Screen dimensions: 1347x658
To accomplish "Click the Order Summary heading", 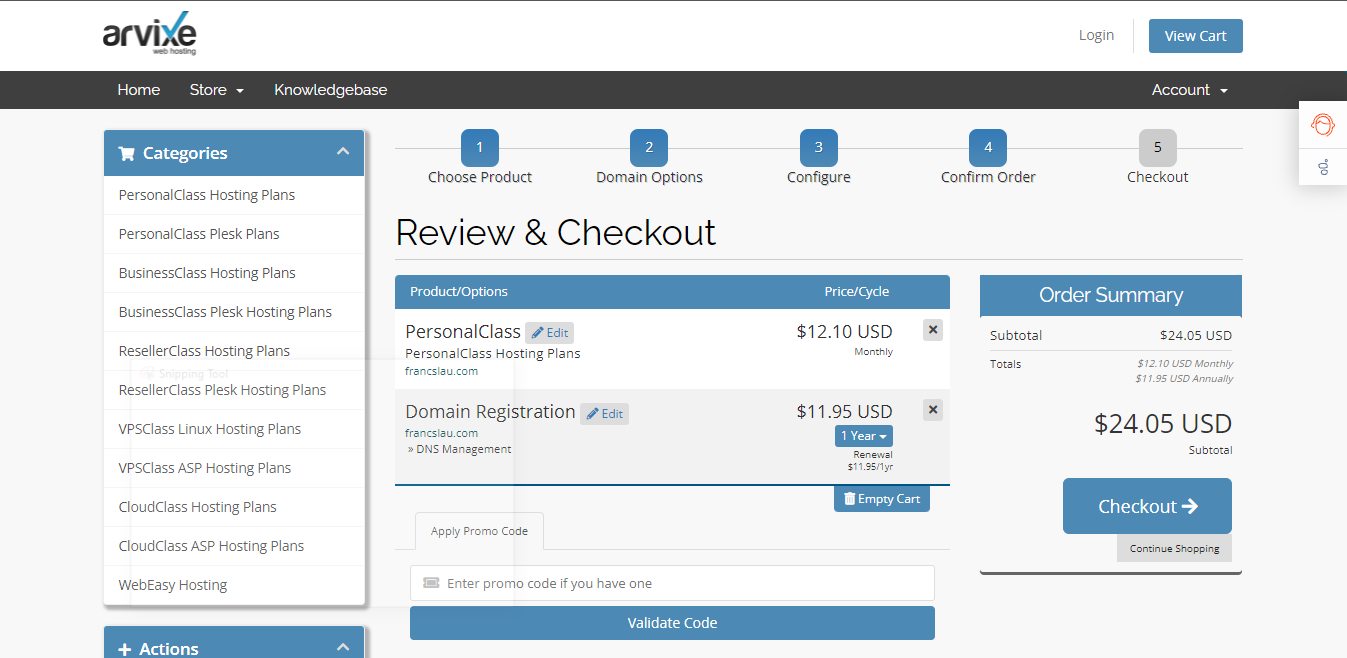I will (1111, 295).
